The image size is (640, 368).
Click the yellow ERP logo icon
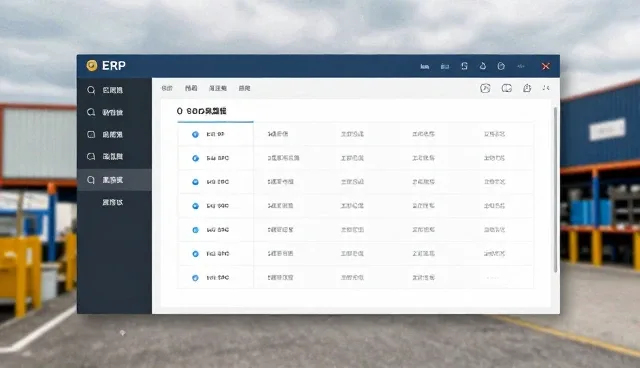[x=92, y=65]
